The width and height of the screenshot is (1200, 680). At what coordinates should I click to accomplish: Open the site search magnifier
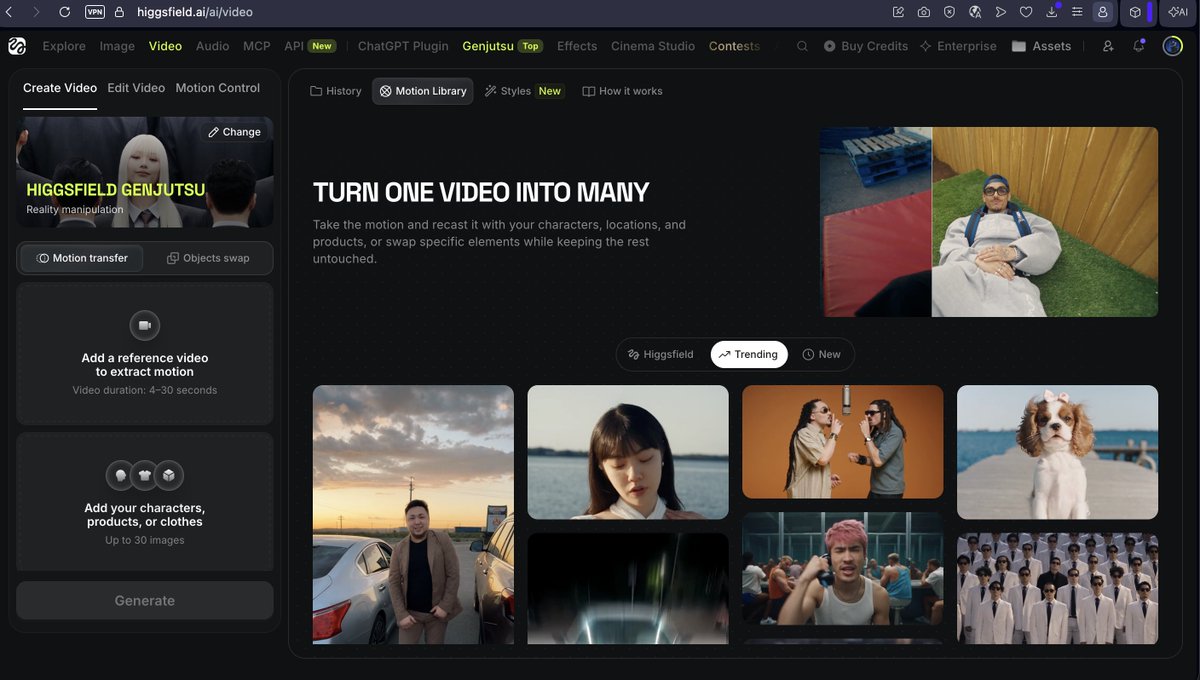point(802,46)
